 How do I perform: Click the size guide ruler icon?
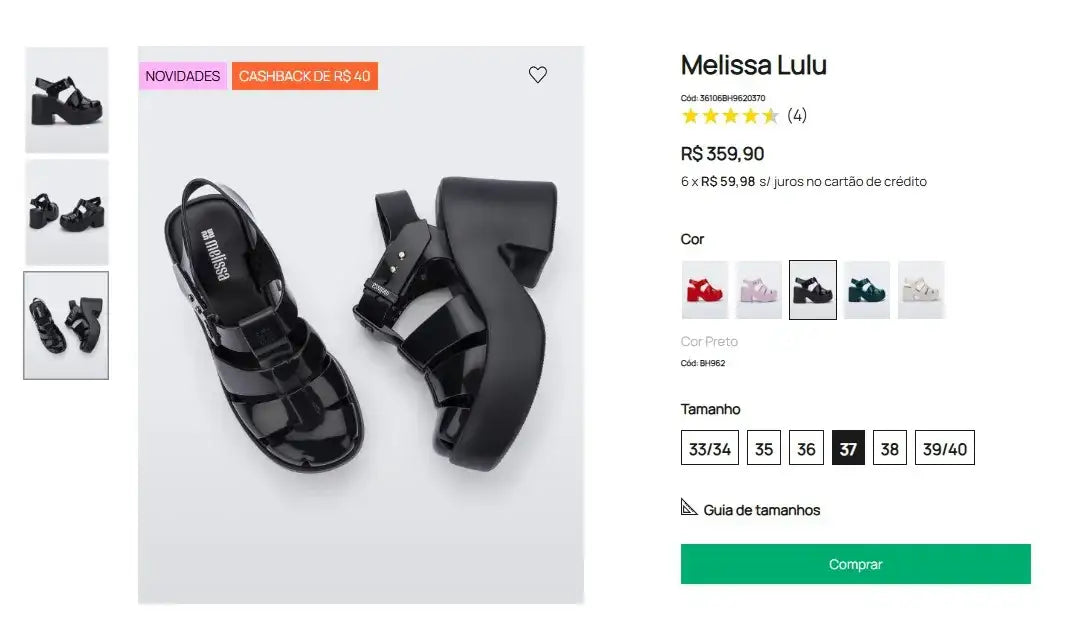[x=688, y=508]
